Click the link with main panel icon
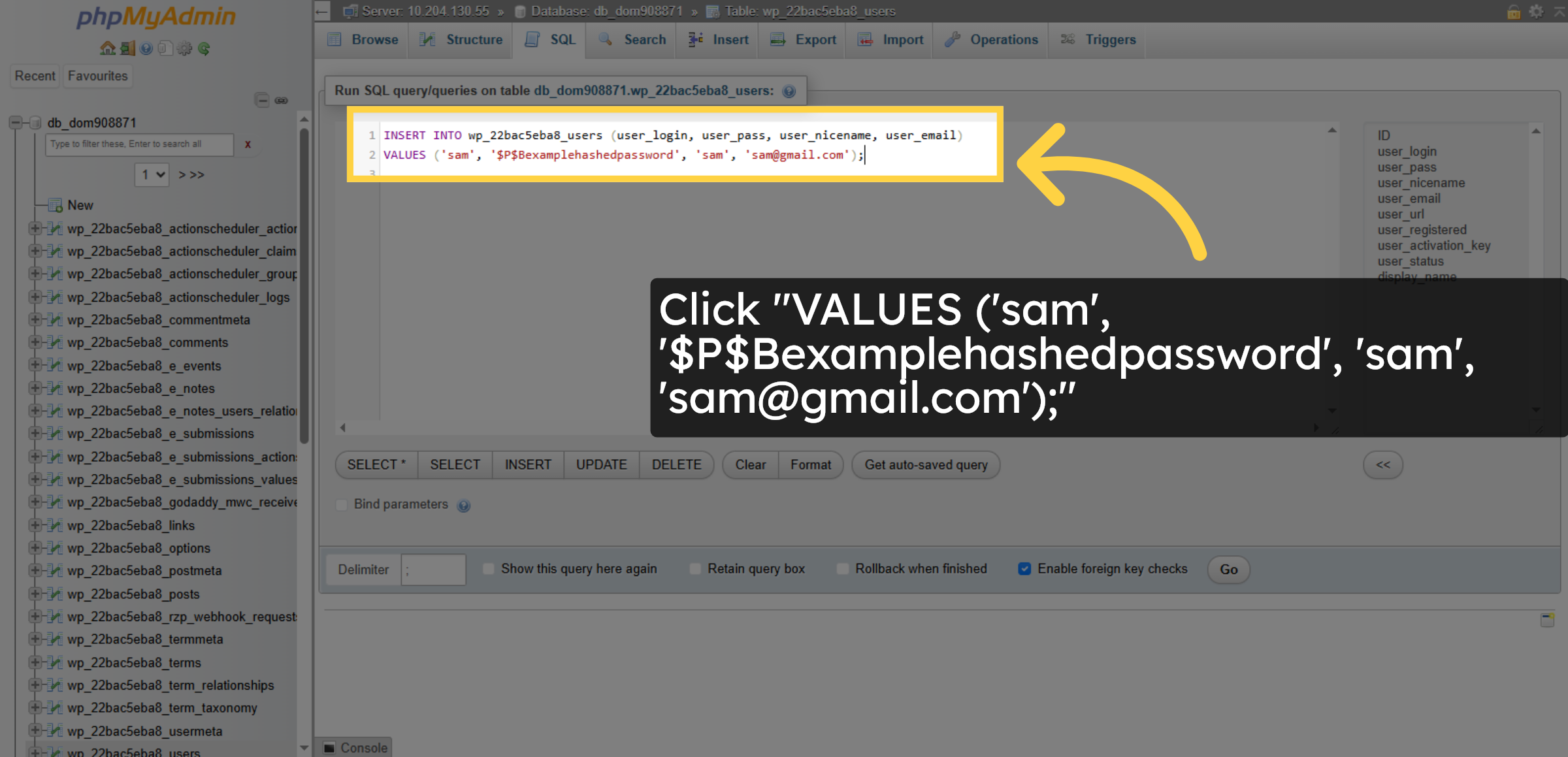This screenshot has height=757, width=1568. click(282, 101)
